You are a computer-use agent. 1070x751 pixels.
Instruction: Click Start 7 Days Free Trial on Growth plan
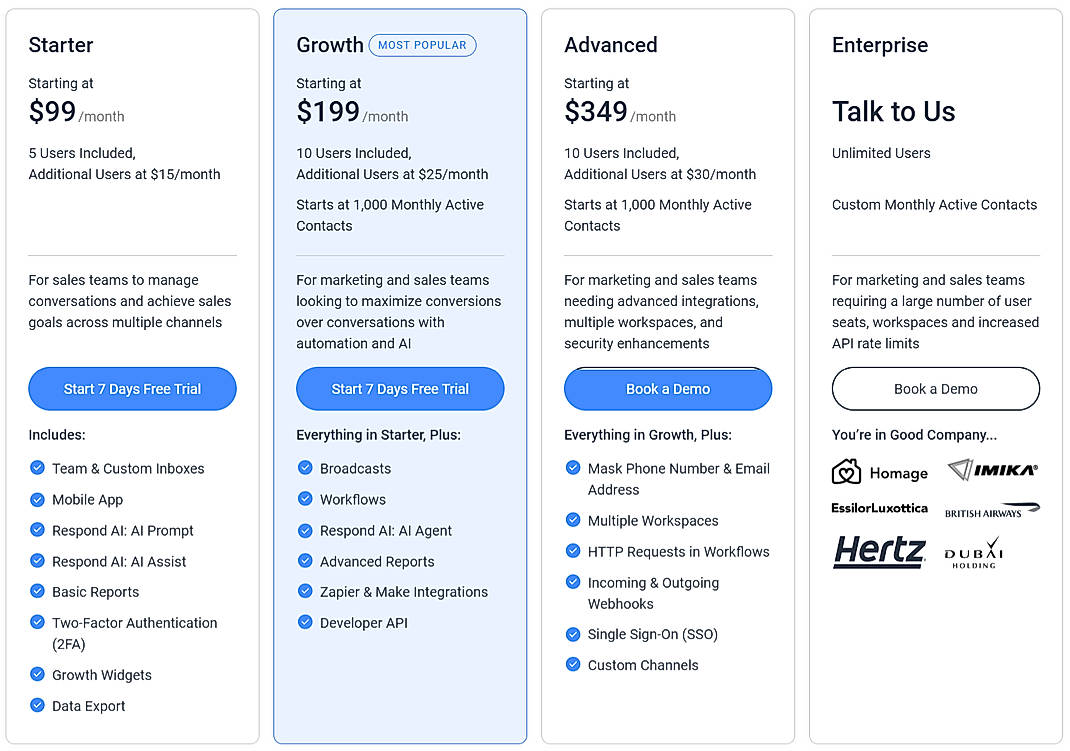(400, 389)
